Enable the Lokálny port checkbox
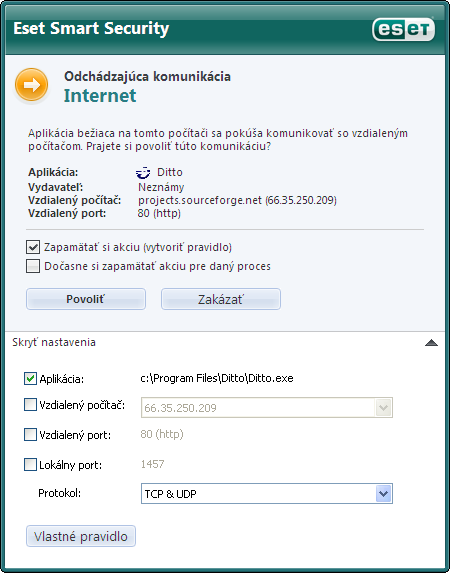 pyautogui.click(x=30, y=464)
